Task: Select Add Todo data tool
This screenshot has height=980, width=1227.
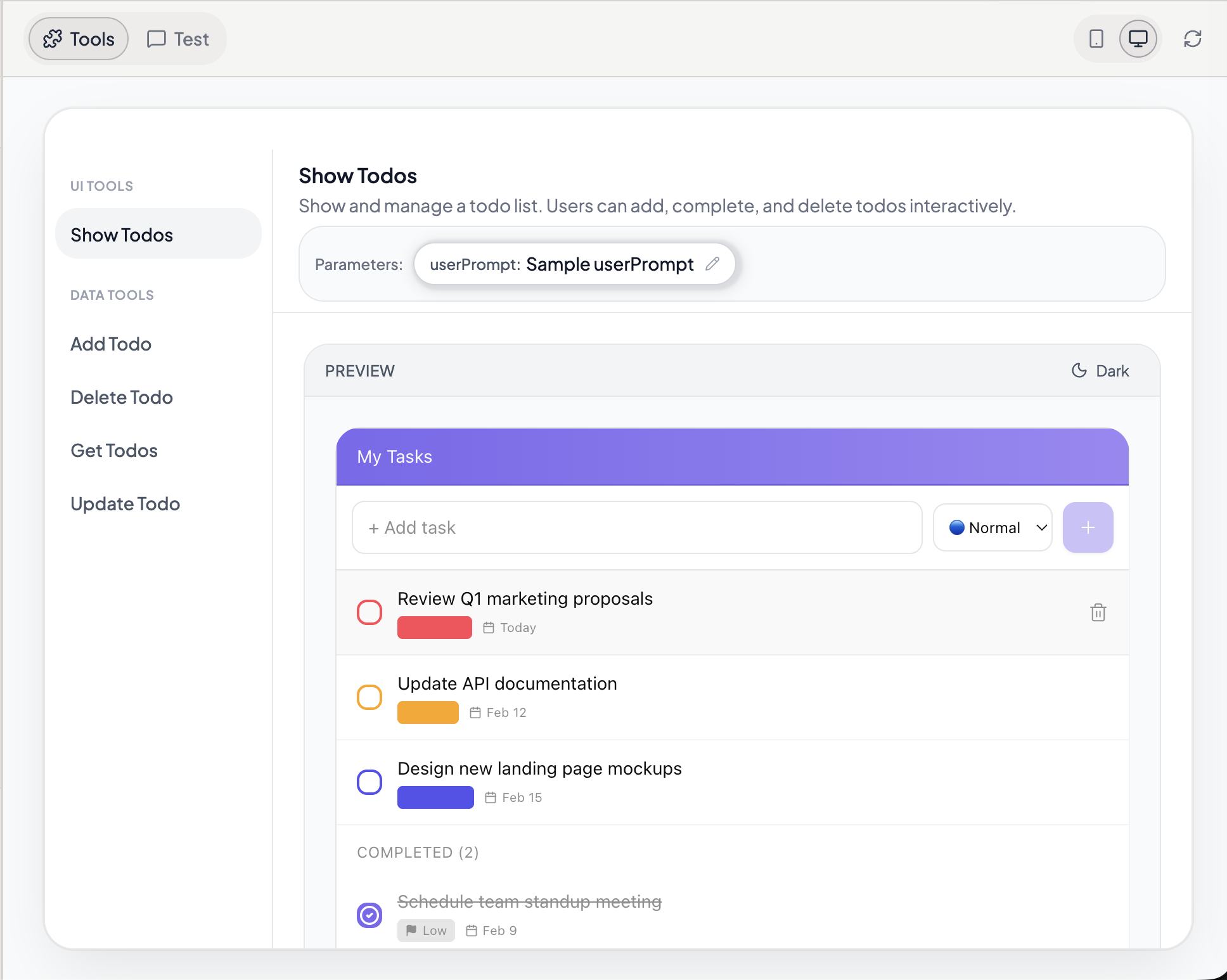Action: (x=111, y=344)
